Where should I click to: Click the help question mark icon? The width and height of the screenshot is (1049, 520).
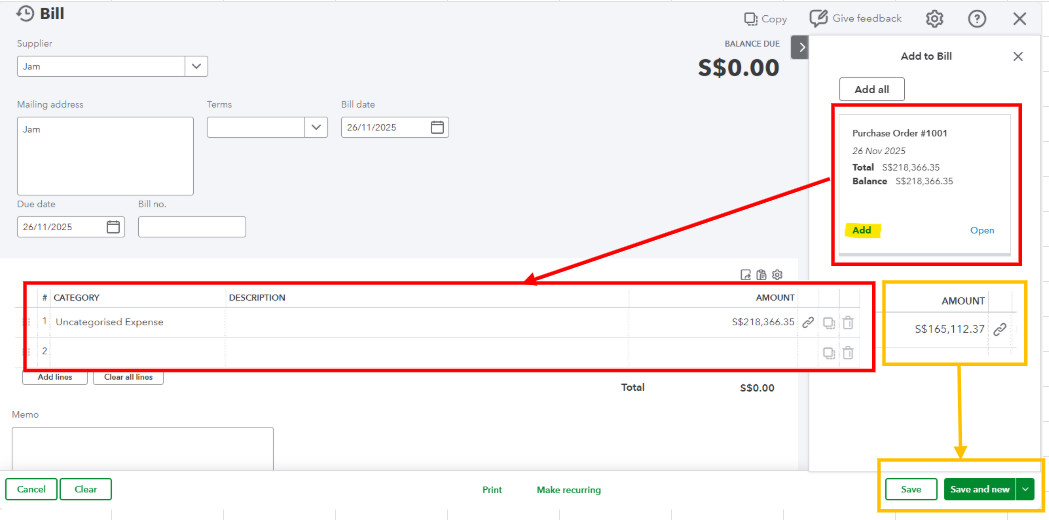(x=977, y=19)
